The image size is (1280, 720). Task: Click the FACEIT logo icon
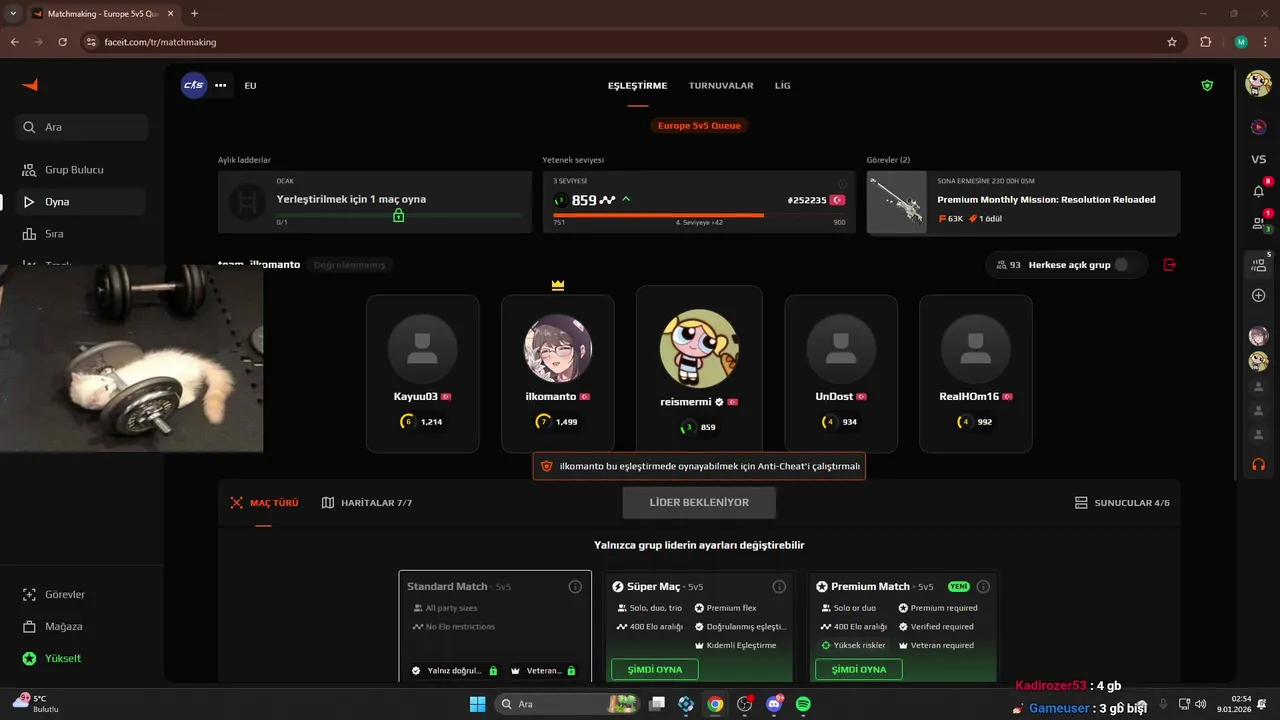(x=29, y=85)
